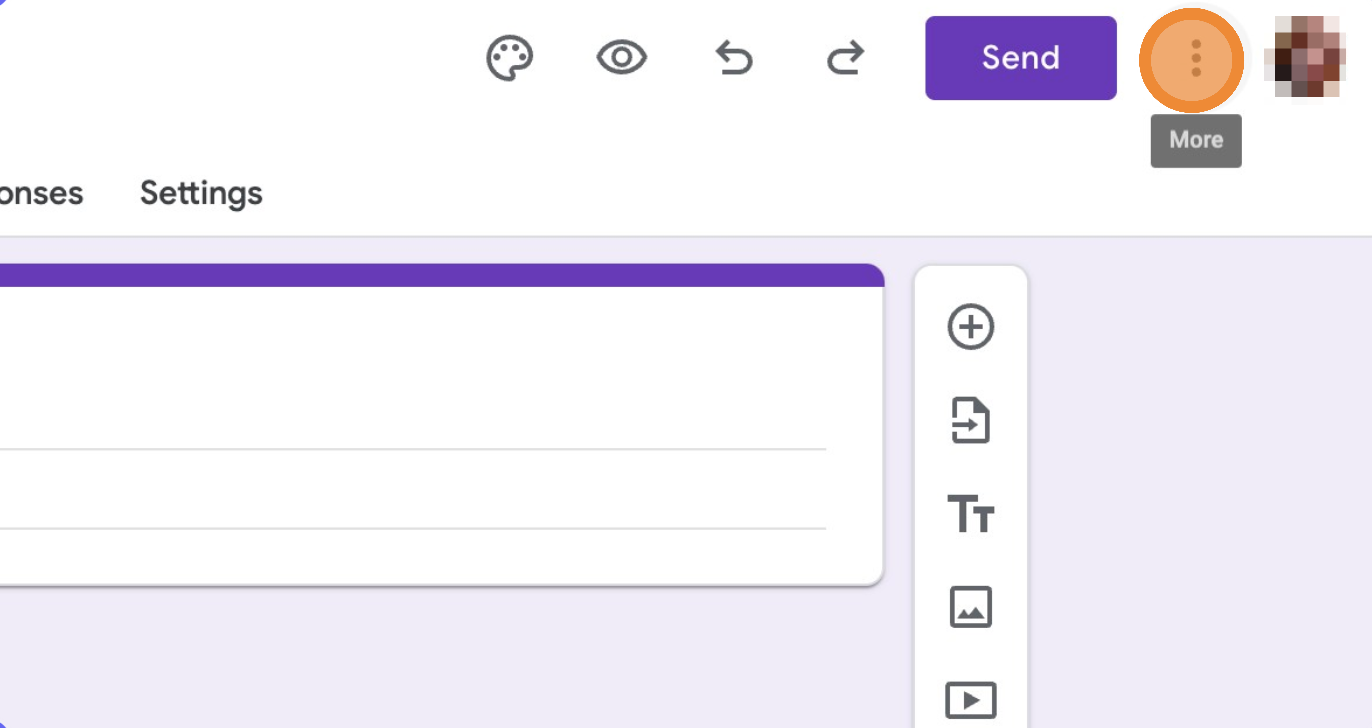The image size is (1372, 728).
Task: Redo the last undone change
Action: point(846,58)
